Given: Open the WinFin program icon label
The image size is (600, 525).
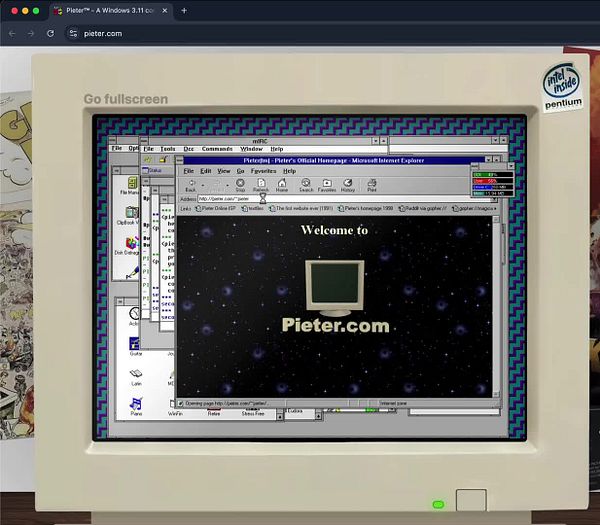Looking at the screenshot, I should click(175, 414).
